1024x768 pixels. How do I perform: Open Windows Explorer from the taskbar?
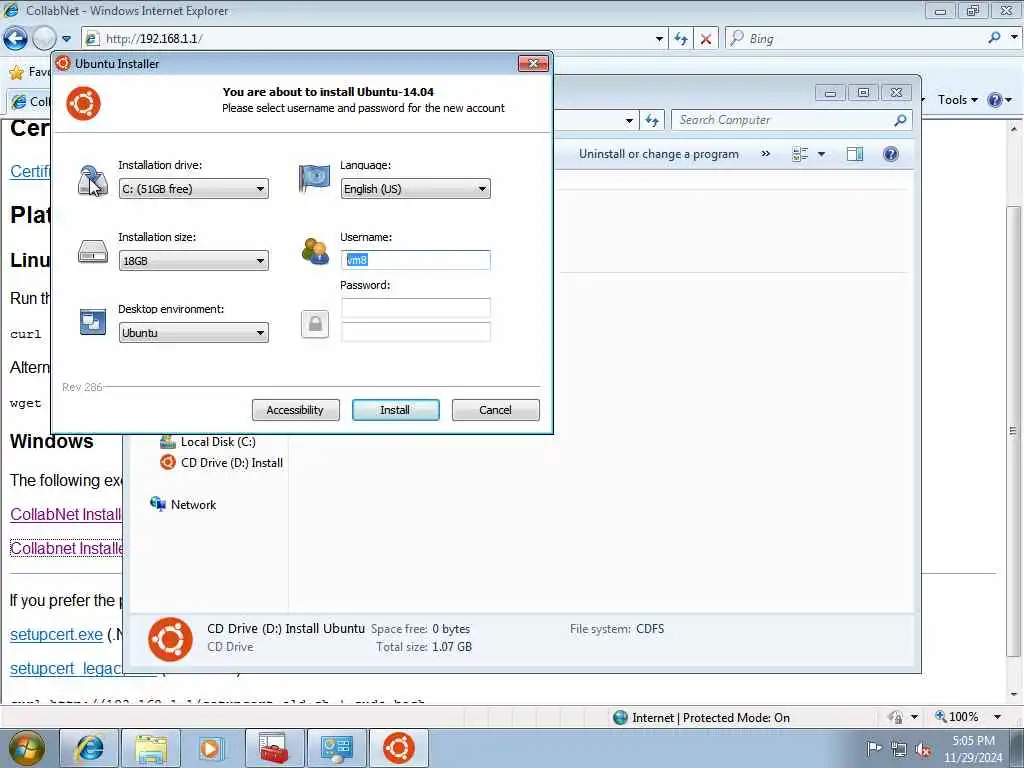click(x=151, y=748)
